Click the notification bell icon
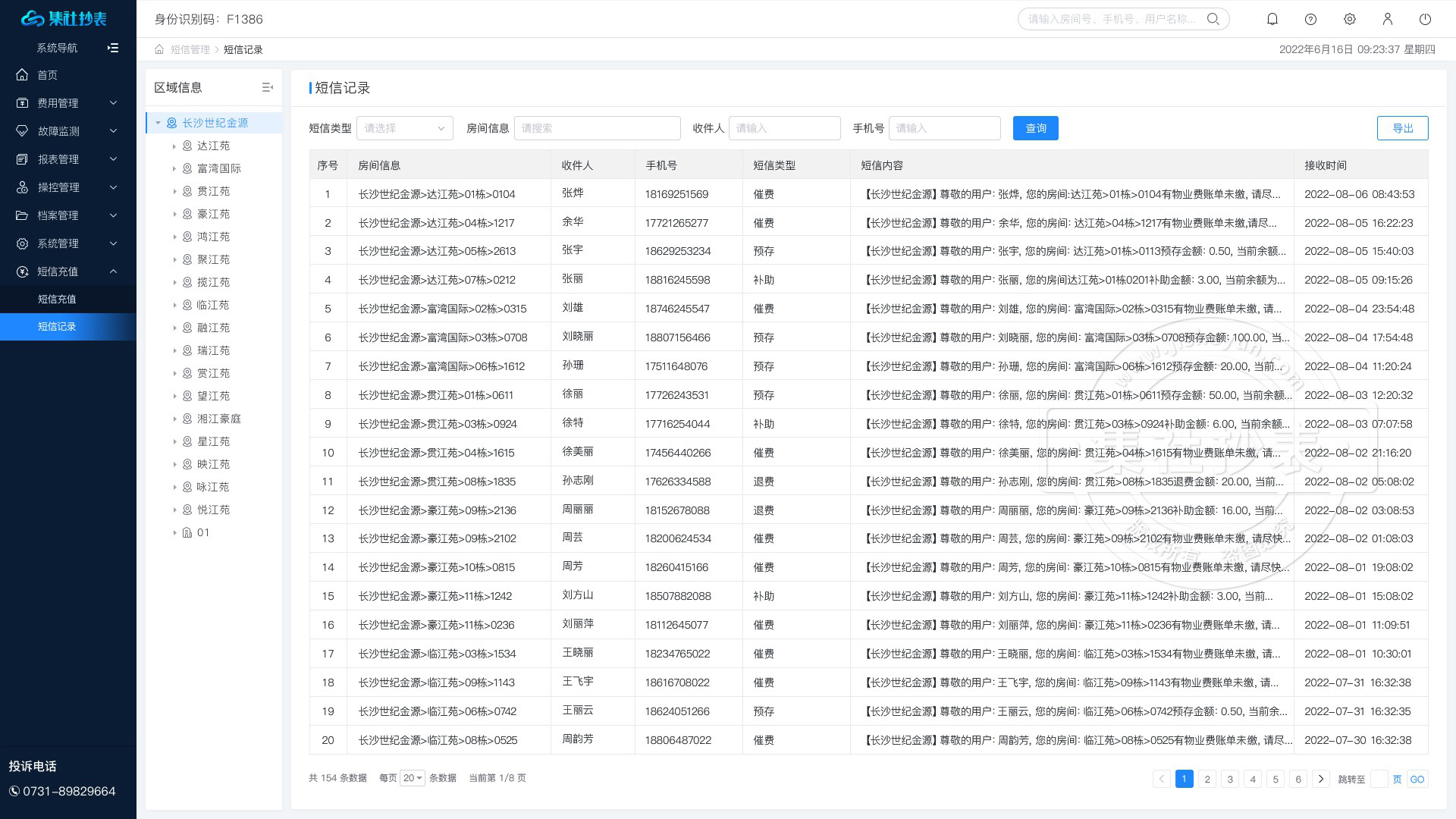Image resolution: width=1456 pixels, height=819 pixels. [x=1272, y=19]
